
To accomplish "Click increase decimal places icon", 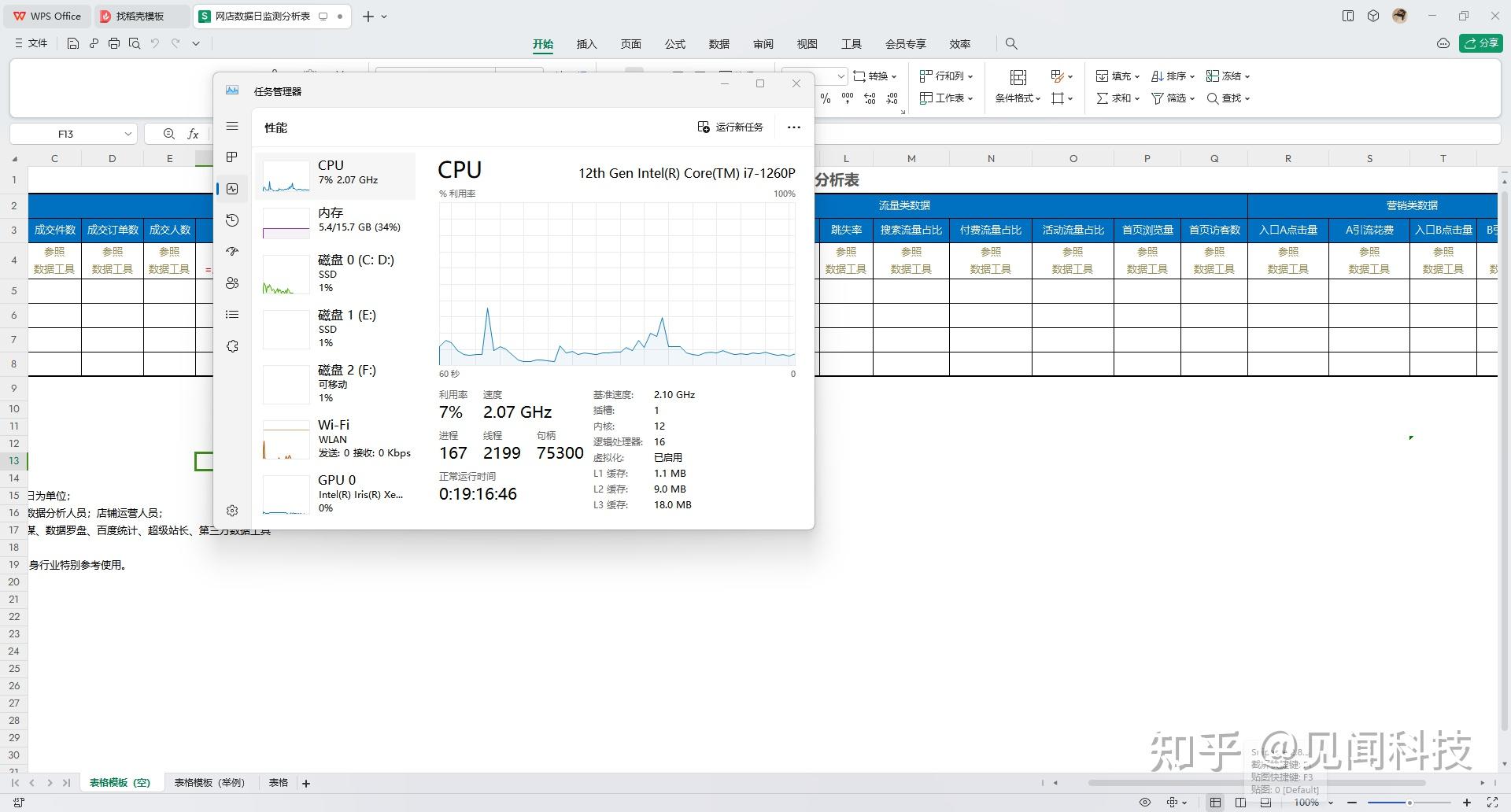I will pyautogui.click(x=870, y=98).
